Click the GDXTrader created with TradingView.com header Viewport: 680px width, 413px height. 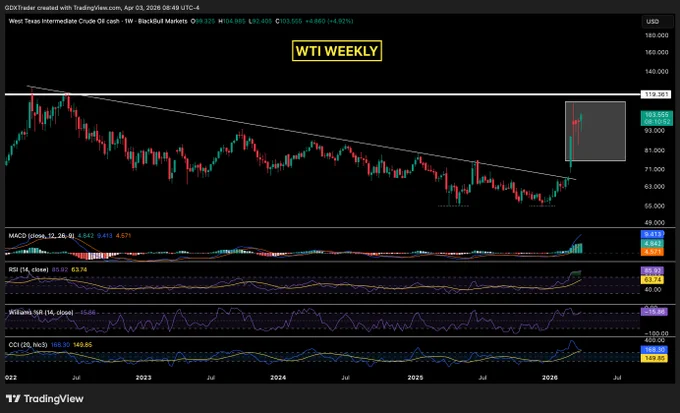[x=102, y=8]
